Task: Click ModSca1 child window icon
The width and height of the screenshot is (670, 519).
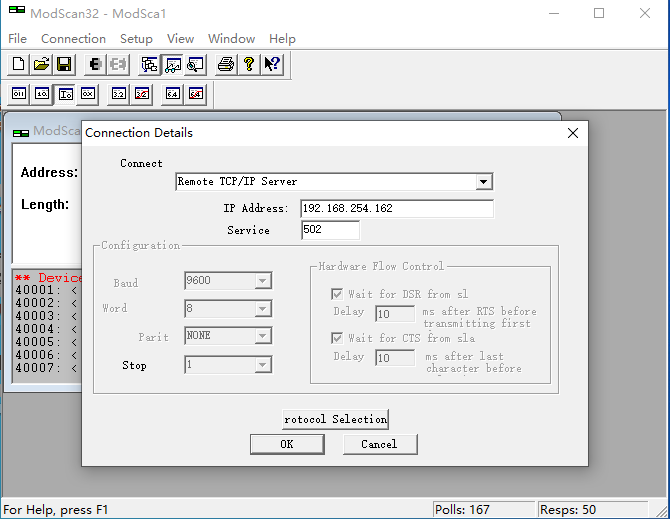Action: (21, 133)
